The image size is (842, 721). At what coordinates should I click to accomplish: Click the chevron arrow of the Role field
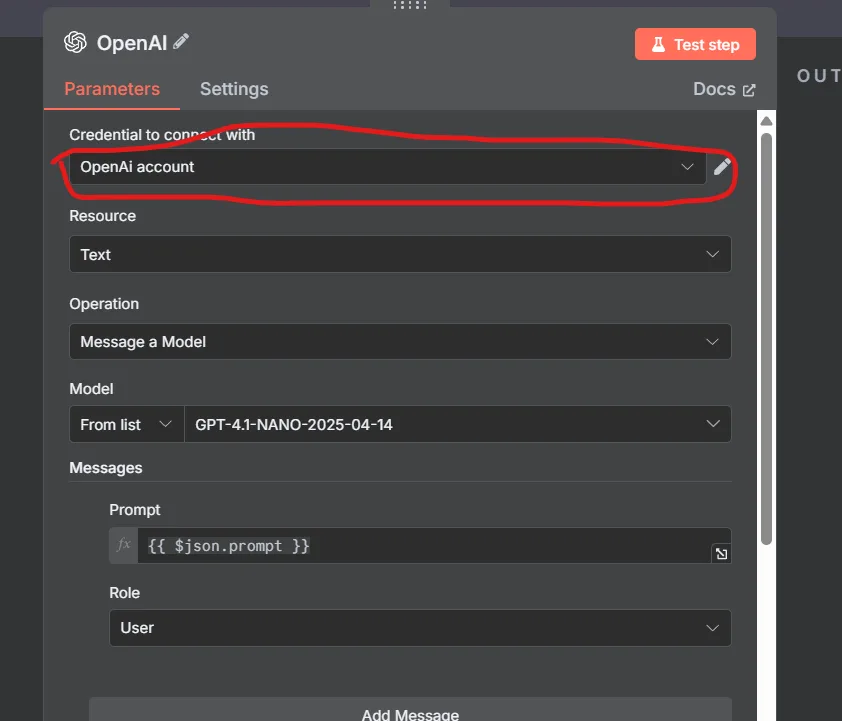coord(712,628)
